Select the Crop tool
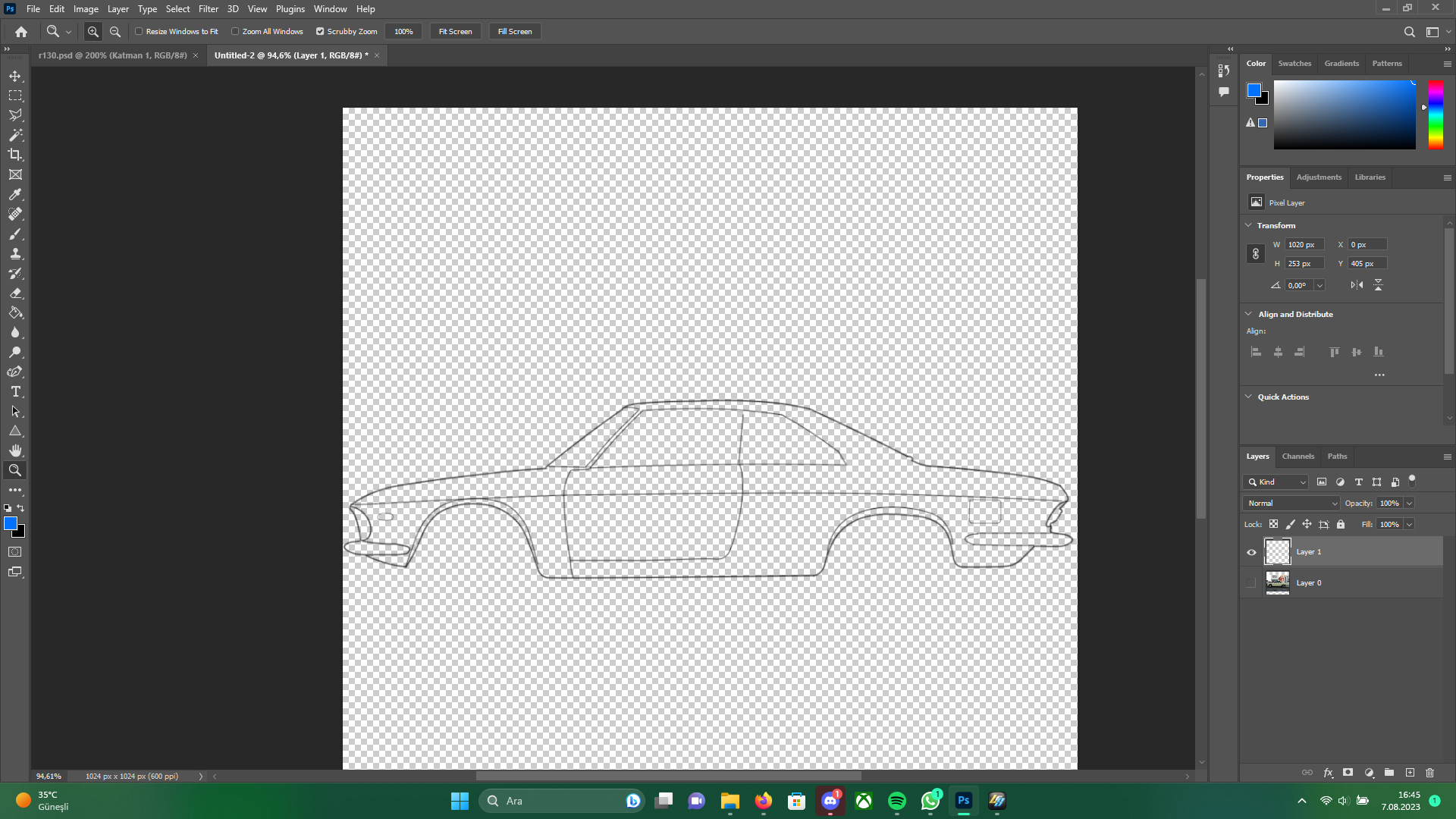Viewport: 1456px width, 819px height. coord(15,155)
